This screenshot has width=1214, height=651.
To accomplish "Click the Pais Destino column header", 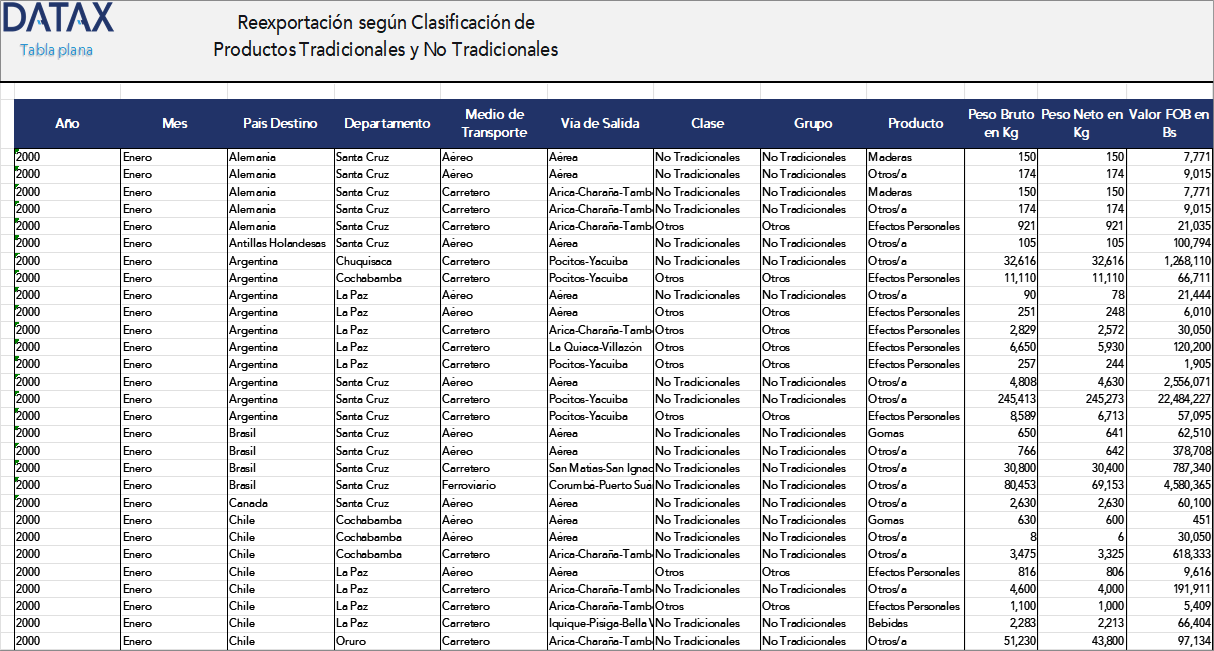I will 281,123.
